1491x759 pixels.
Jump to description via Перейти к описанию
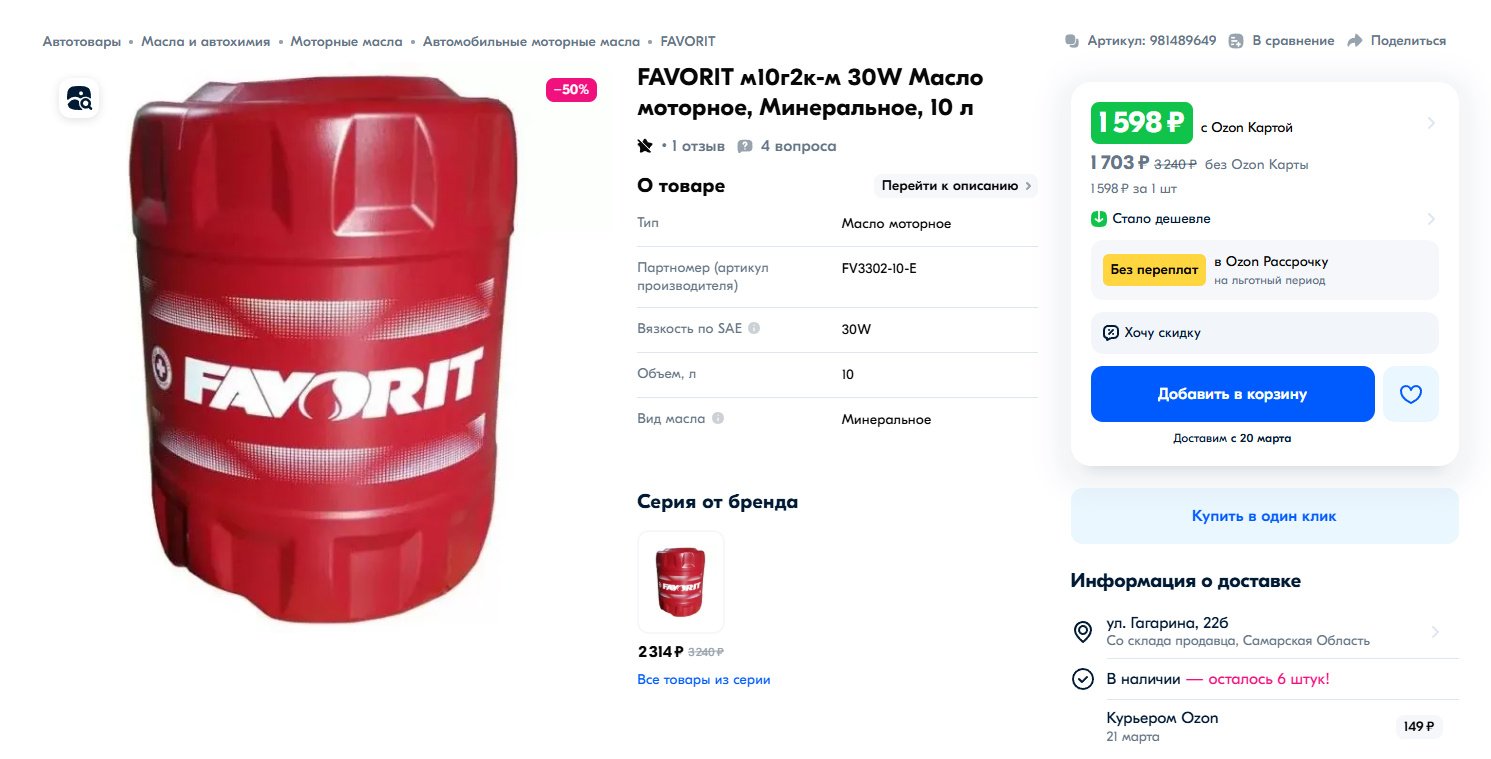956,186
